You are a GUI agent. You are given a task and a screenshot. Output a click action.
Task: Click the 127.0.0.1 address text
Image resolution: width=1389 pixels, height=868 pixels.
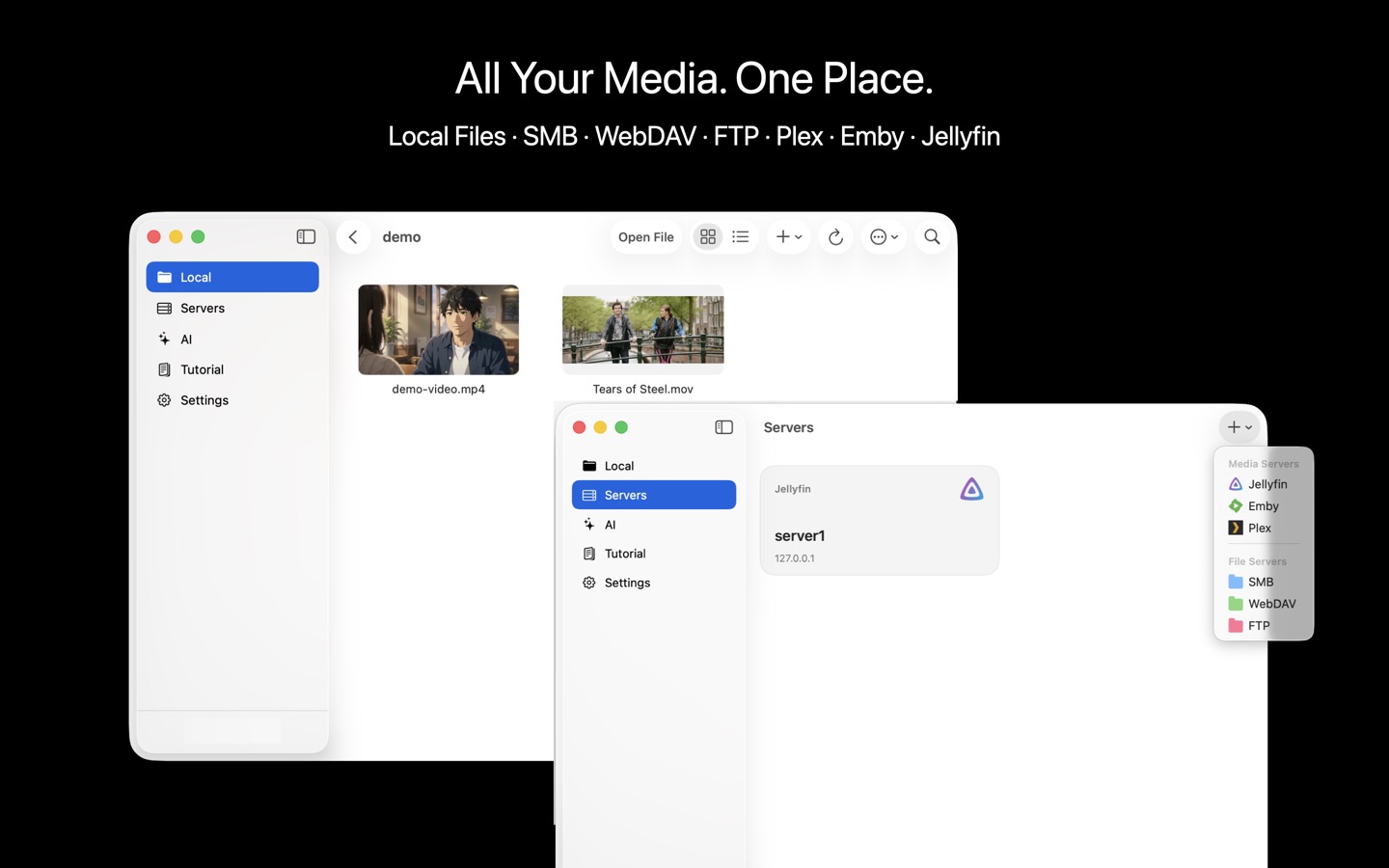pos(795,558)
